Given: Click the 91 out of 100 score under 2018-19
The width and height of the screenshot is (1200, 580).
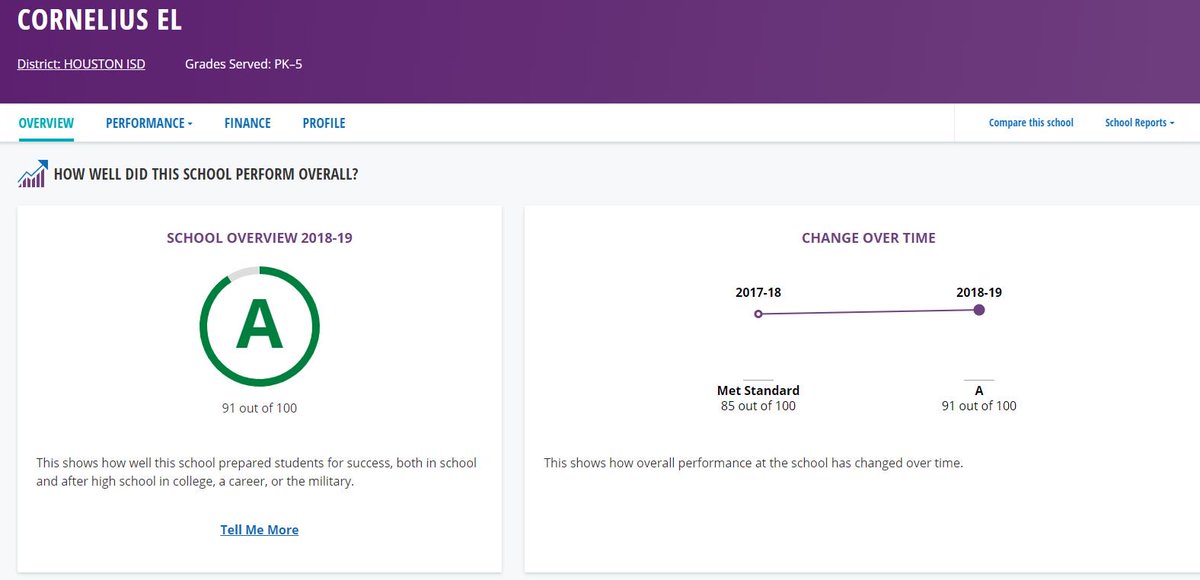Looking at the screenshot, I should (979, 406).
